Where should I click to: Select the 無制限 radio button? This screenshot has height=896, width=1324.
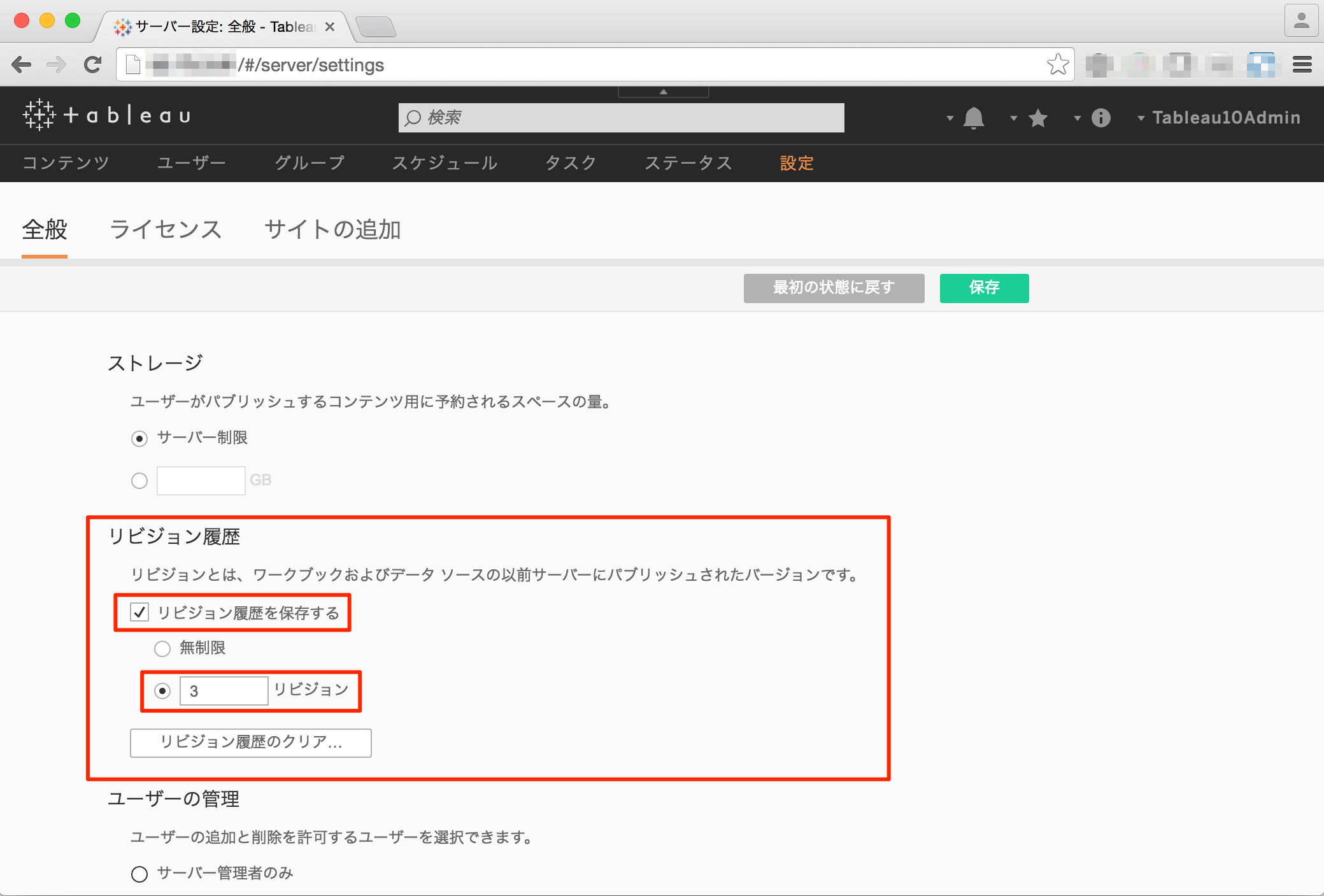[162, 648]
